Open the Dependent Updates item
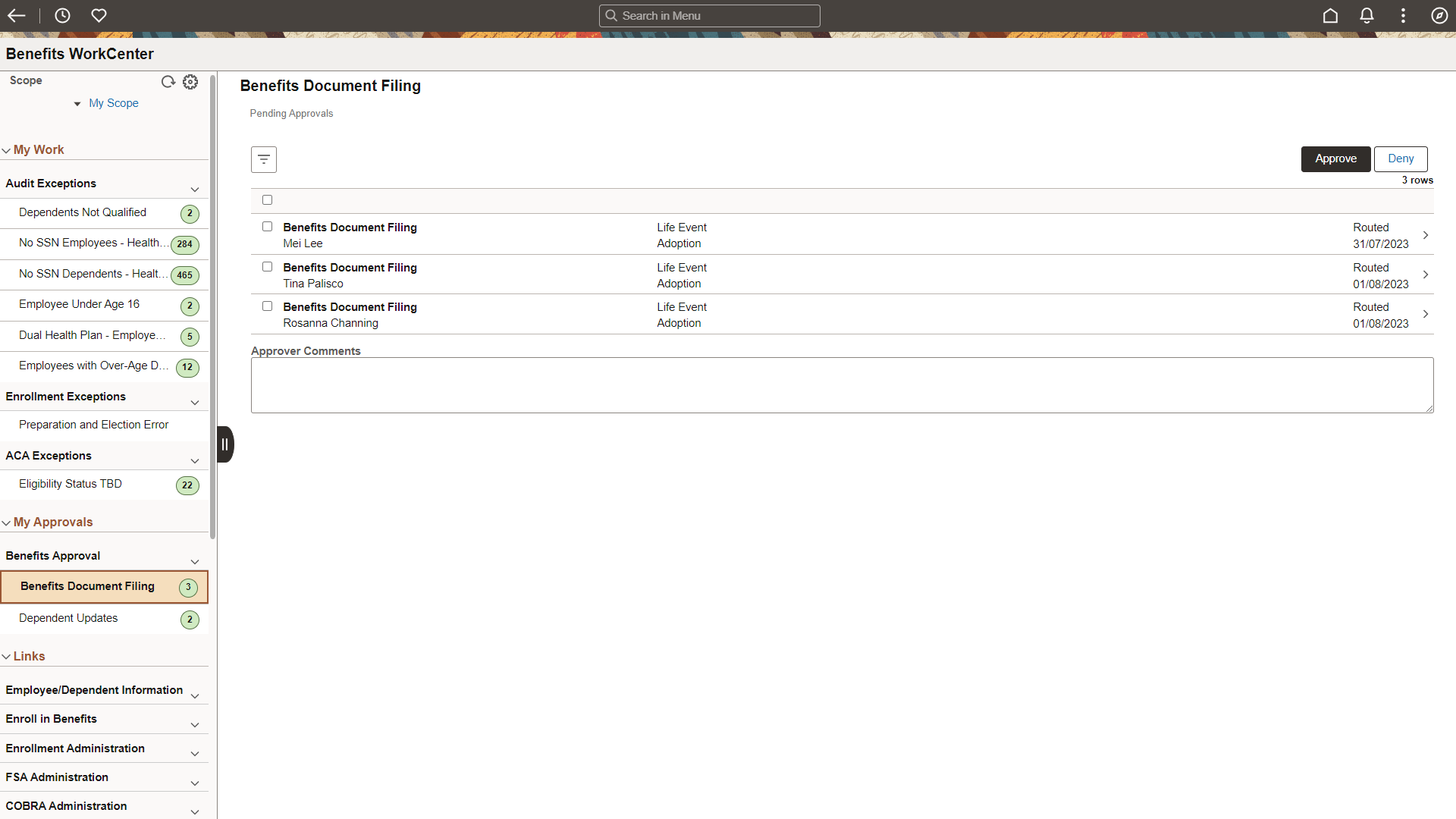Image resolution: width=1456 pixels, height=819 pixels. pyautogui.click(x=68, y=618)
